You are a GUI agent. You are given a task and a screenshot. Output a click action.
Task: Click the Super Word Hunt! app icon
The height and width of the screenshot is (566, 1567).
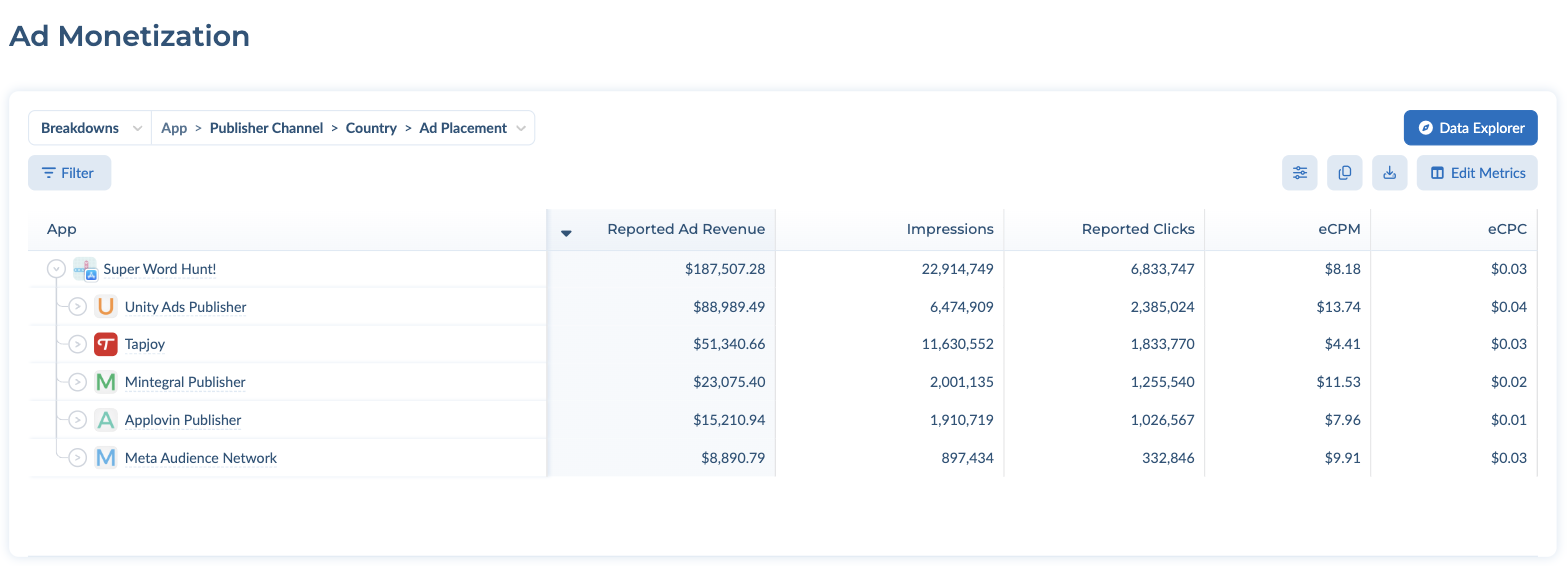(85, 269)
